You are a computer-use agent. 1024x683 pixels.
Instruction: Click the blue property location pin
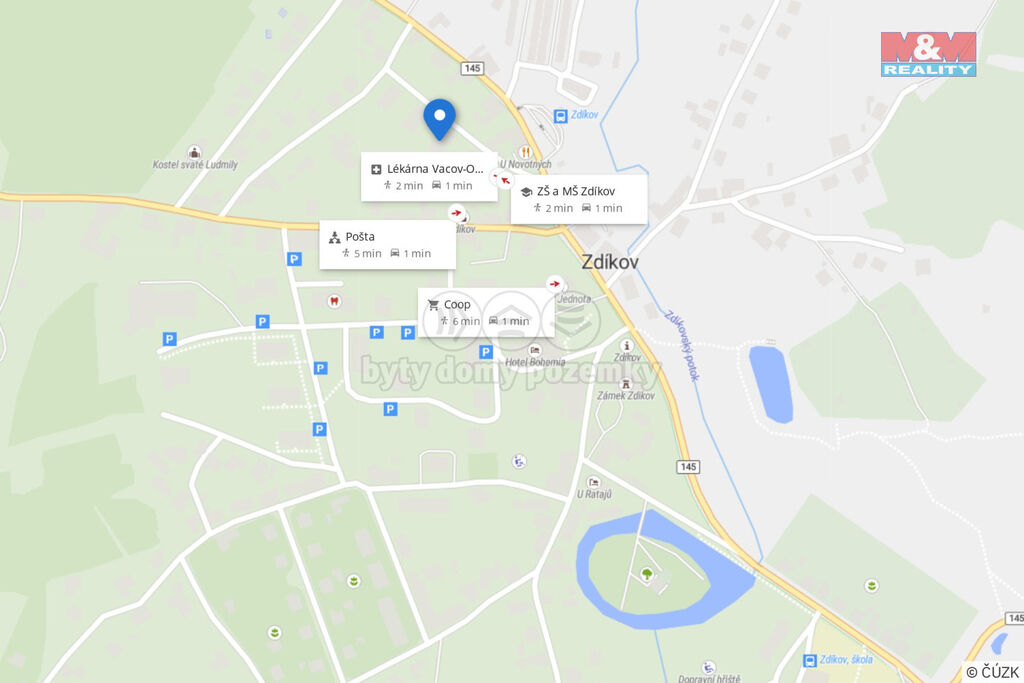(440, 119)
